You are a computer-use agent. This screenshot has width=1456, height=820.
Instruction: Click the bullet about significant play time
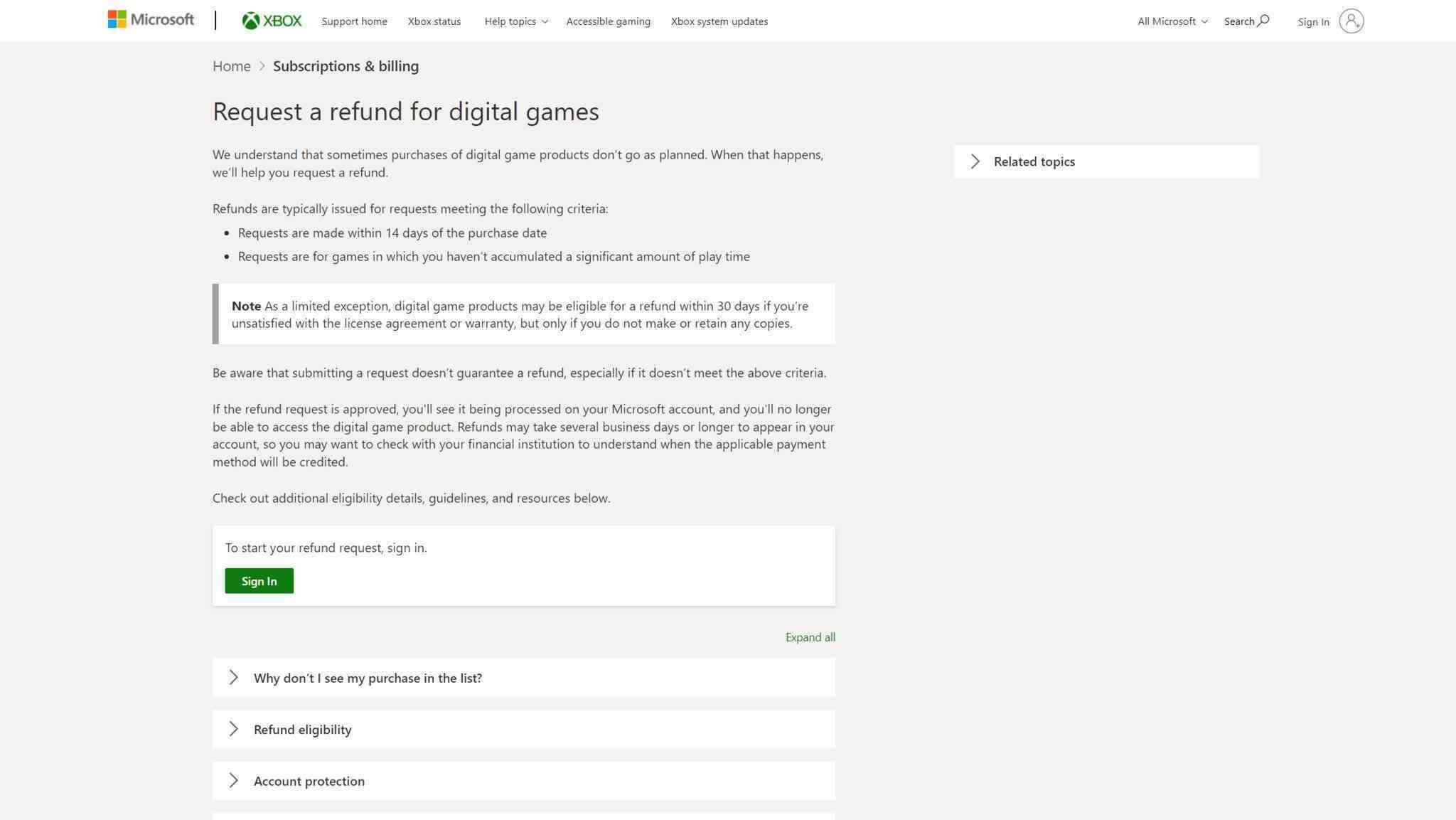pos(493,256)
